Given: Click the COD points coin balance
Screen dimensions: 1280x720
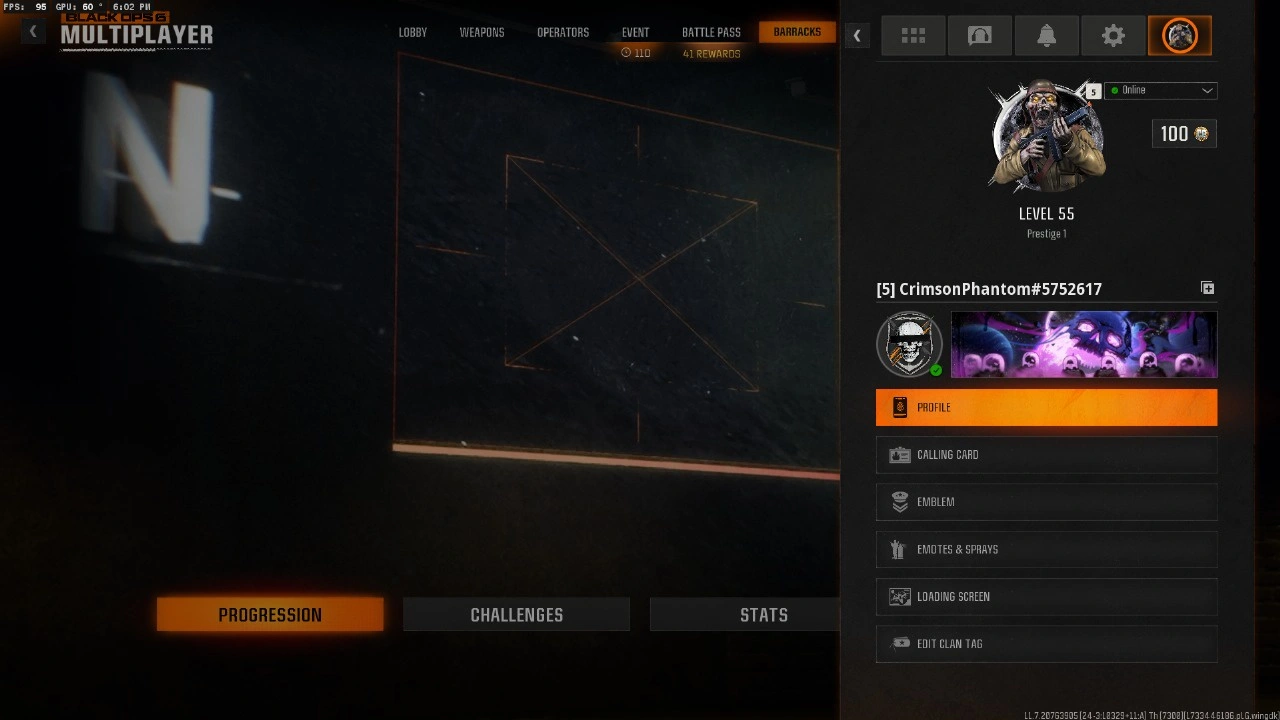Looking at the screenshot, I should (x=1184, y=134).
